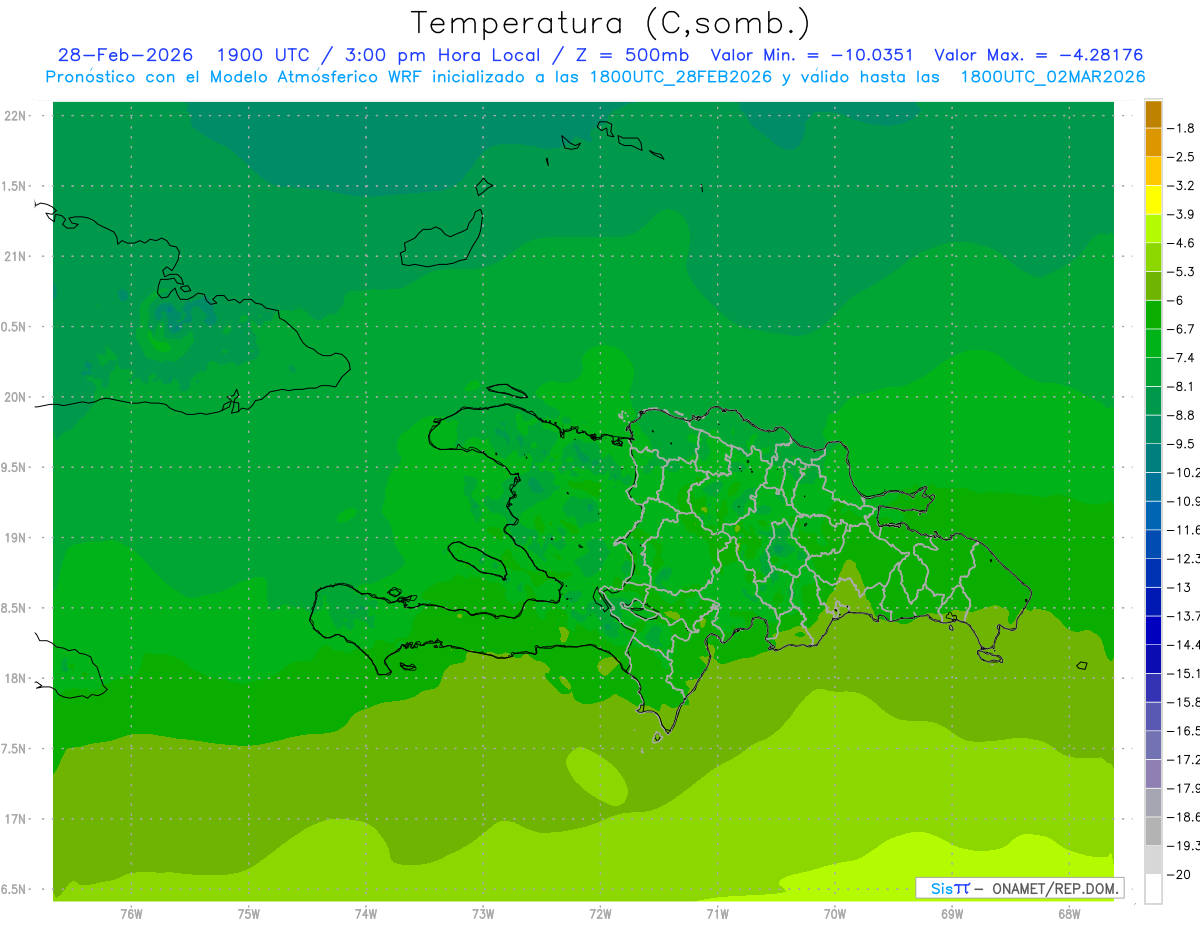Click the "-20" colorbar label

[x=1179, y=874]
